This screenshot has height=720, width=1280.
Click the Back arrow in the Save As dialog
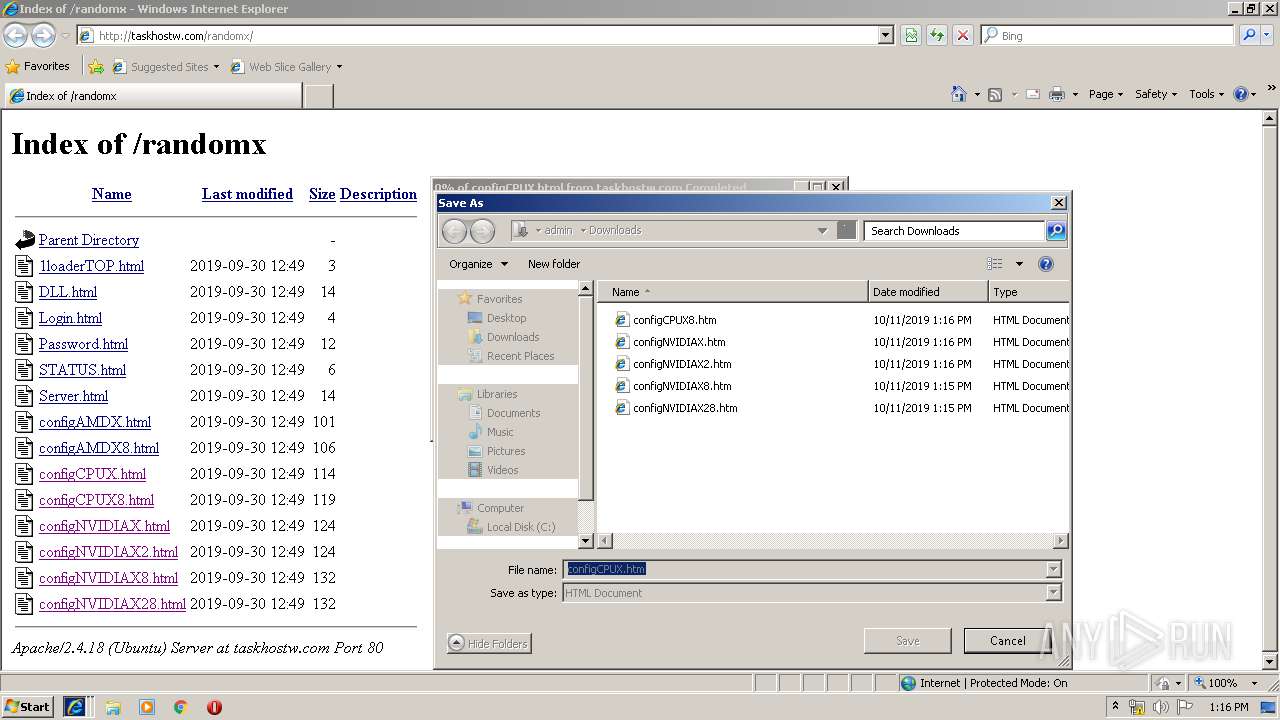(x=454, y=231)
